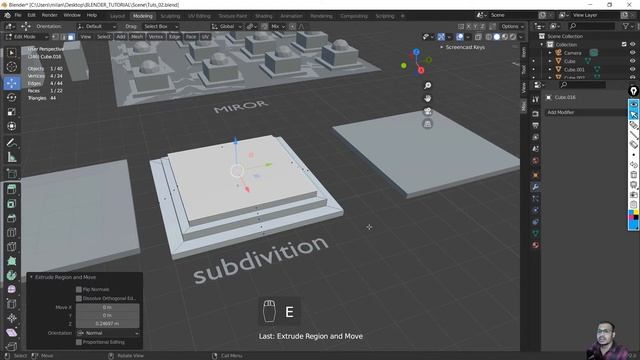The height and width of the screenshot is (360, 640).
Task: Activate the Transform tool
Action: [11, 126]
